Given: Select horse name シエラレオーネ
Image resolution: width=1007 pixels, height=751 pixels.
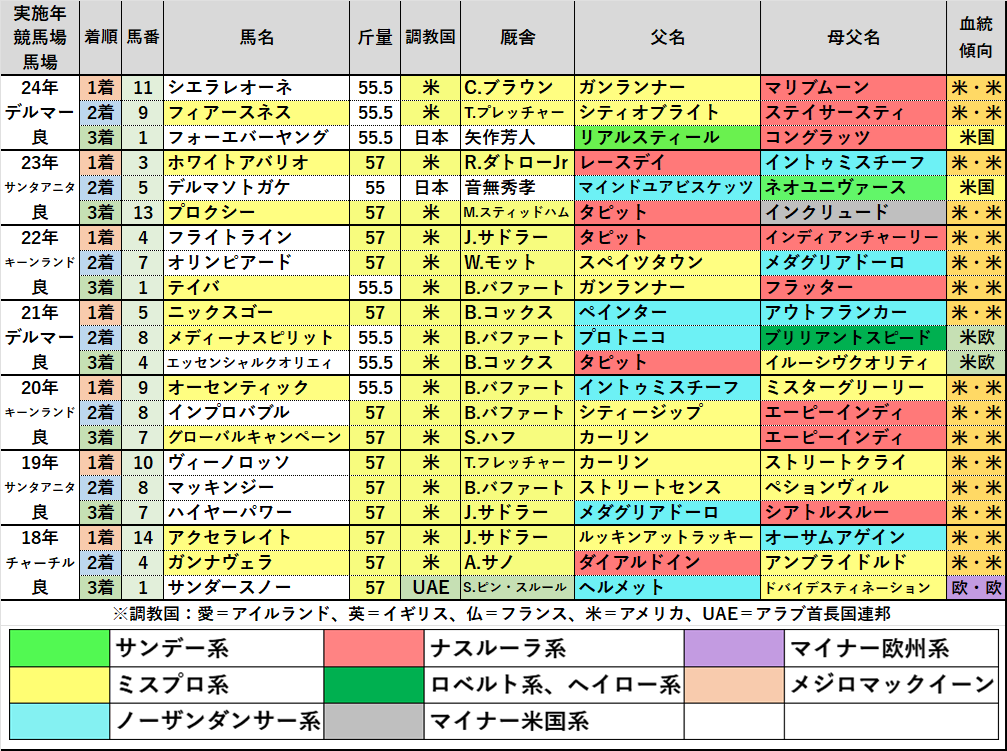Looking at the screenshot, I should (x=256, y=87).
